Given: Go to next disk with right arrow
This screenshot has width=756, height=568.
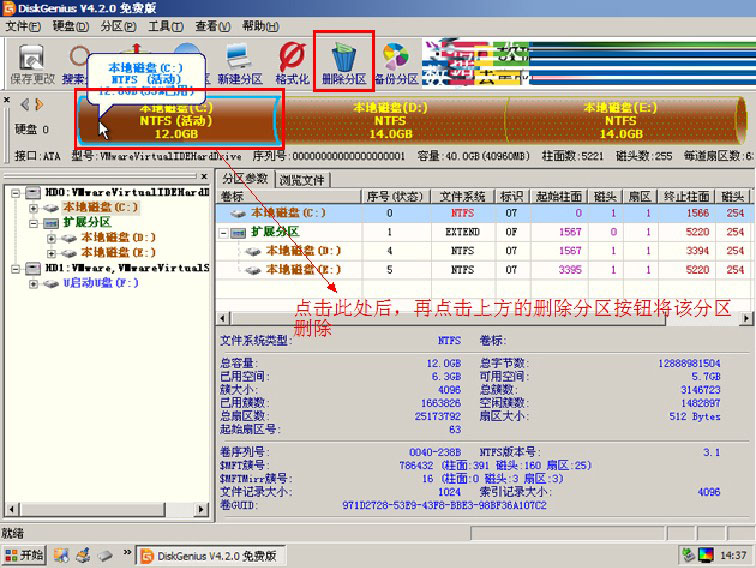Looking at the screenshot, I should [39, 104].
